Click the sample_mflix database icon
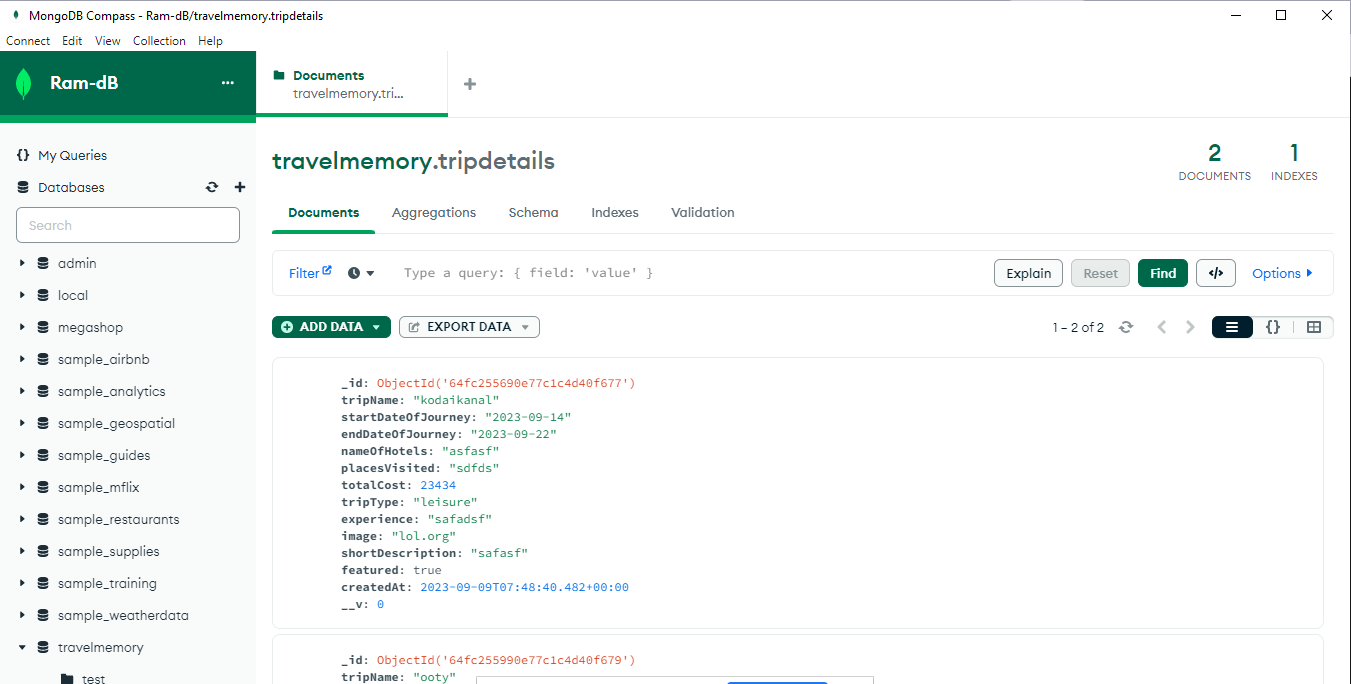Image resolution: width=1351 pixels, height=684 pixels. tap(43, 487)
